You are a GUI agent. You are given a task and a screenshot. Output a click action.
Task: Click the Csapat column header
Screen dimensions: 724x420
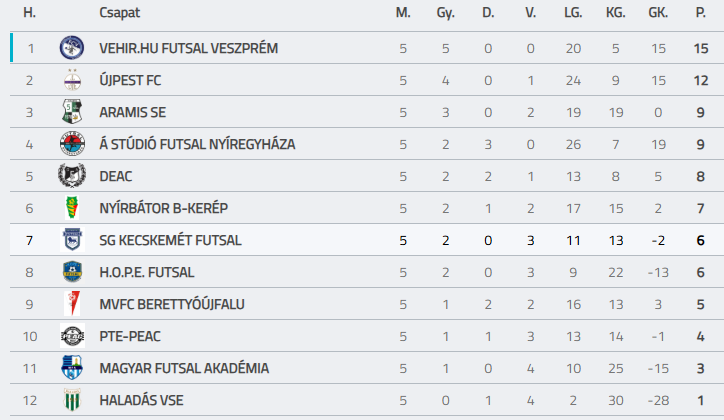119,13
